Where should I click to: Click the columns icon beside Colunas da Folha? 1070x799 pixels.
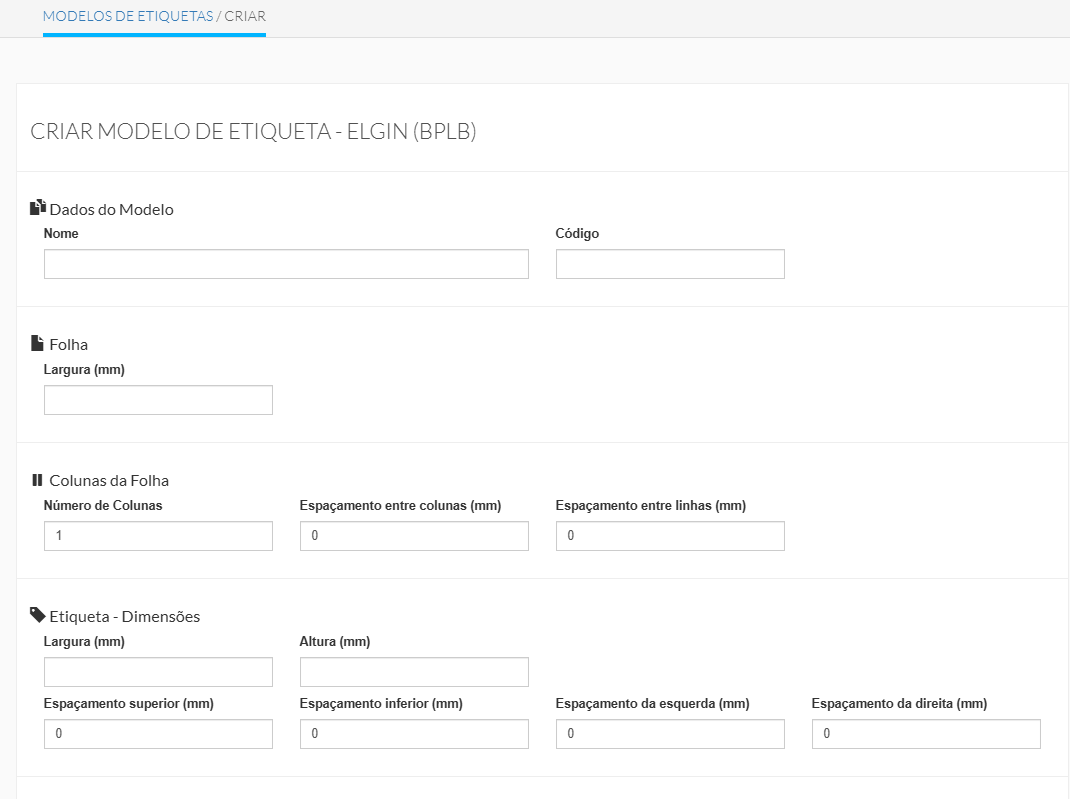pos(37,479)
